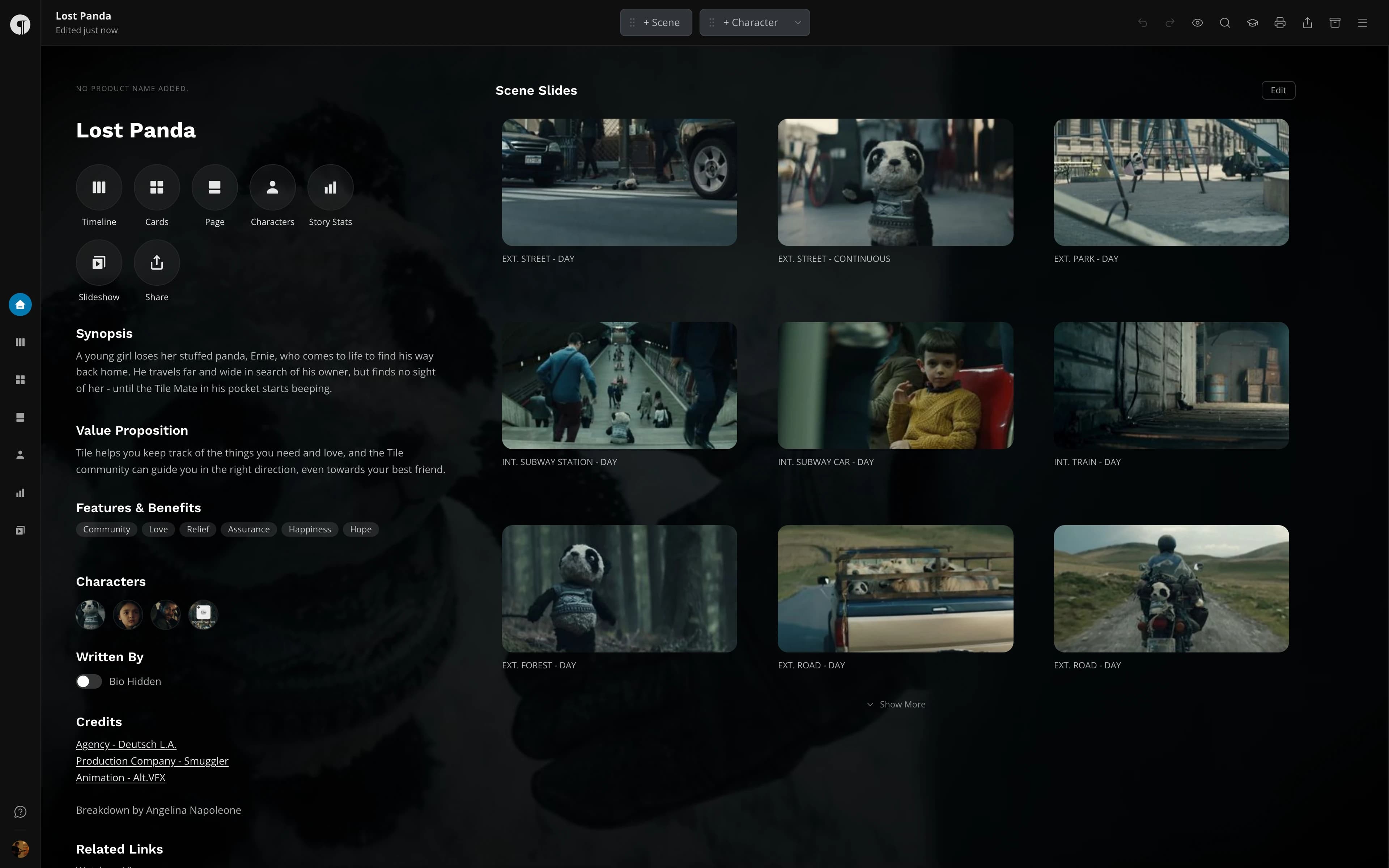The width and height of the screenshot is (1389, 868).
Task: Print the project
Action: [x=1280, y=23]
